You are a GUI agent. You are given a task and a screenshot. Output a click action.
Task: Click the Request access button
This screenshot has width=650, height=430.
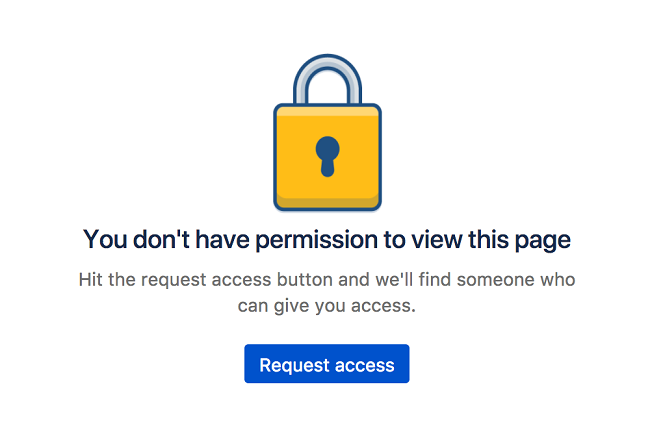point(326,365)
